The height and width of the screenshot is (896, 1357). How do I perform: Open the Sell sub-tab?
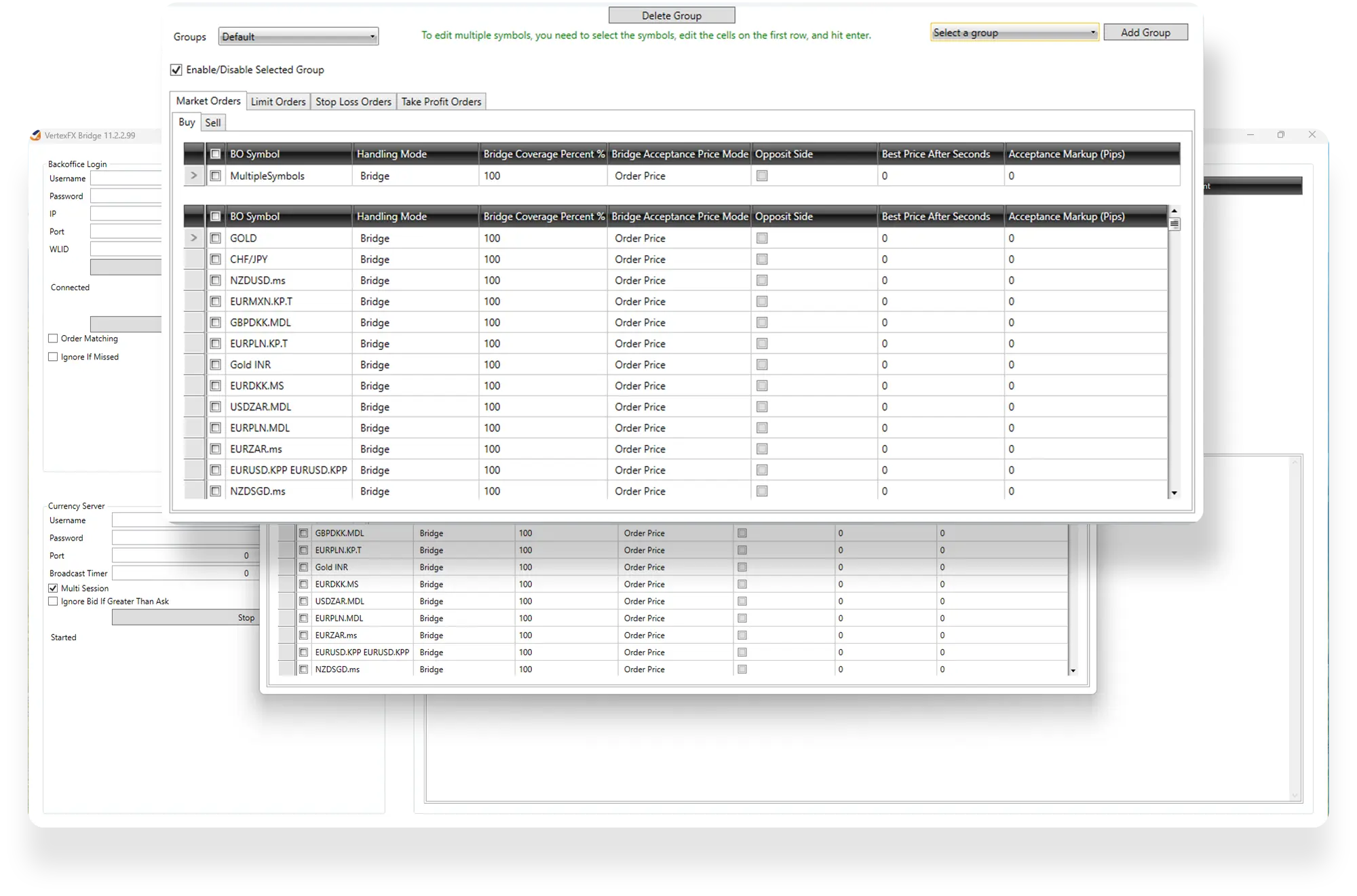tap(213, 123)
